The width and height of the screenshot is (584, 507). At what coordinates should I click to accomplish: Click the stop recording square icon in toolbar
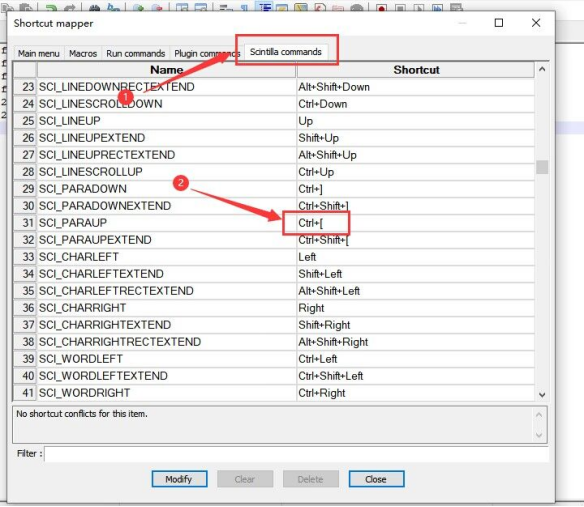pos(400,8)
